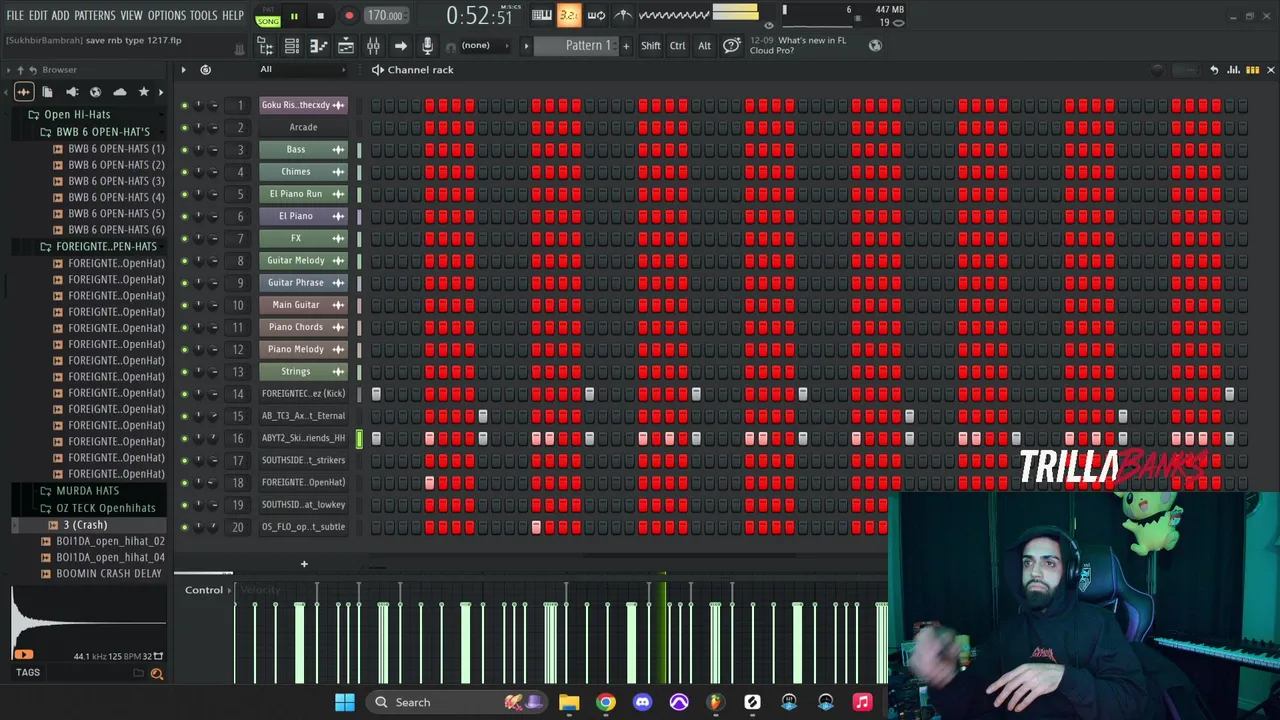
Task: Mute the Main Guitar channel
Action: click(184, 305)
